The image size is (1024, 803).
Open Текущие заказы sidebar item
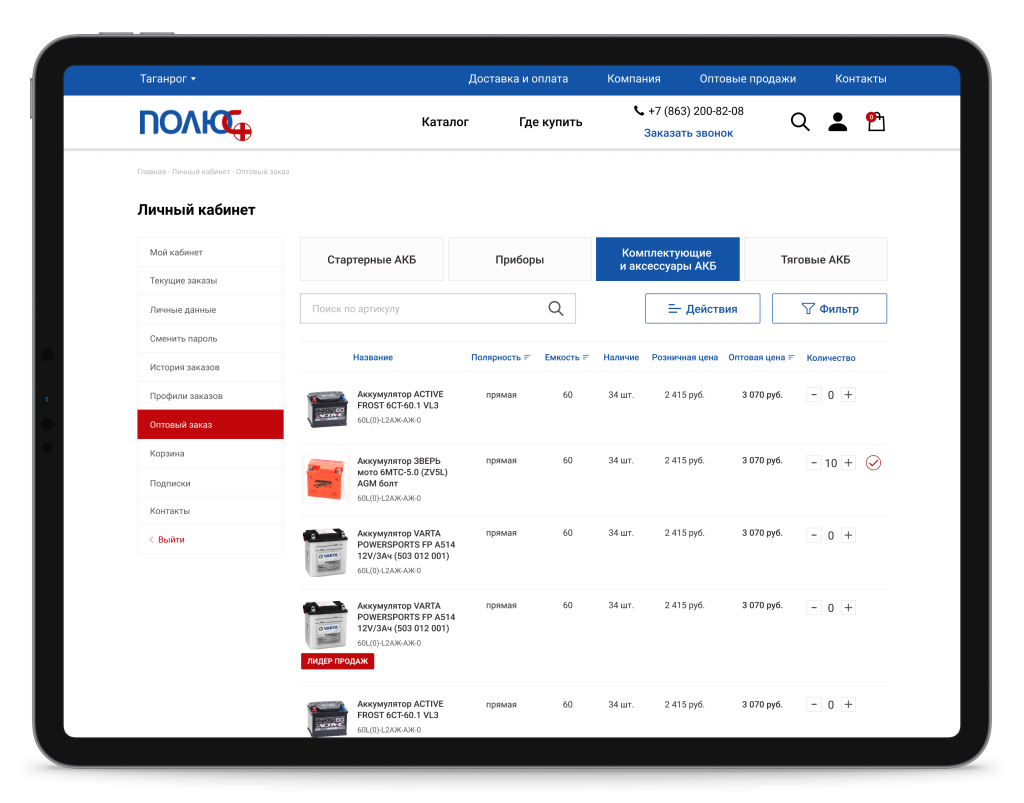[x=210, y=281]
